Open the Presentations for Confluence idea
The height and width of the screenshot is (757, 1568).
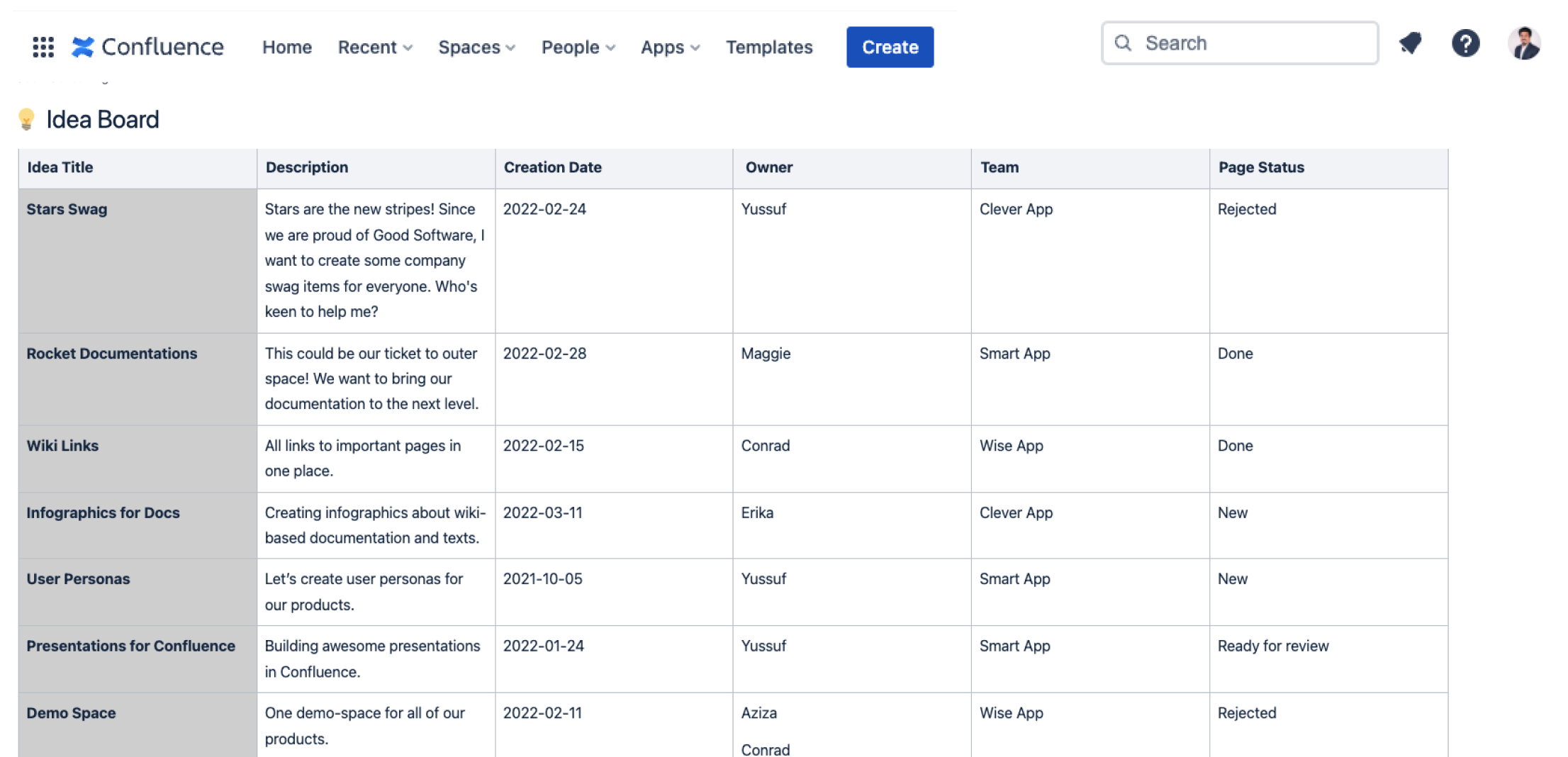click(130, 646)
